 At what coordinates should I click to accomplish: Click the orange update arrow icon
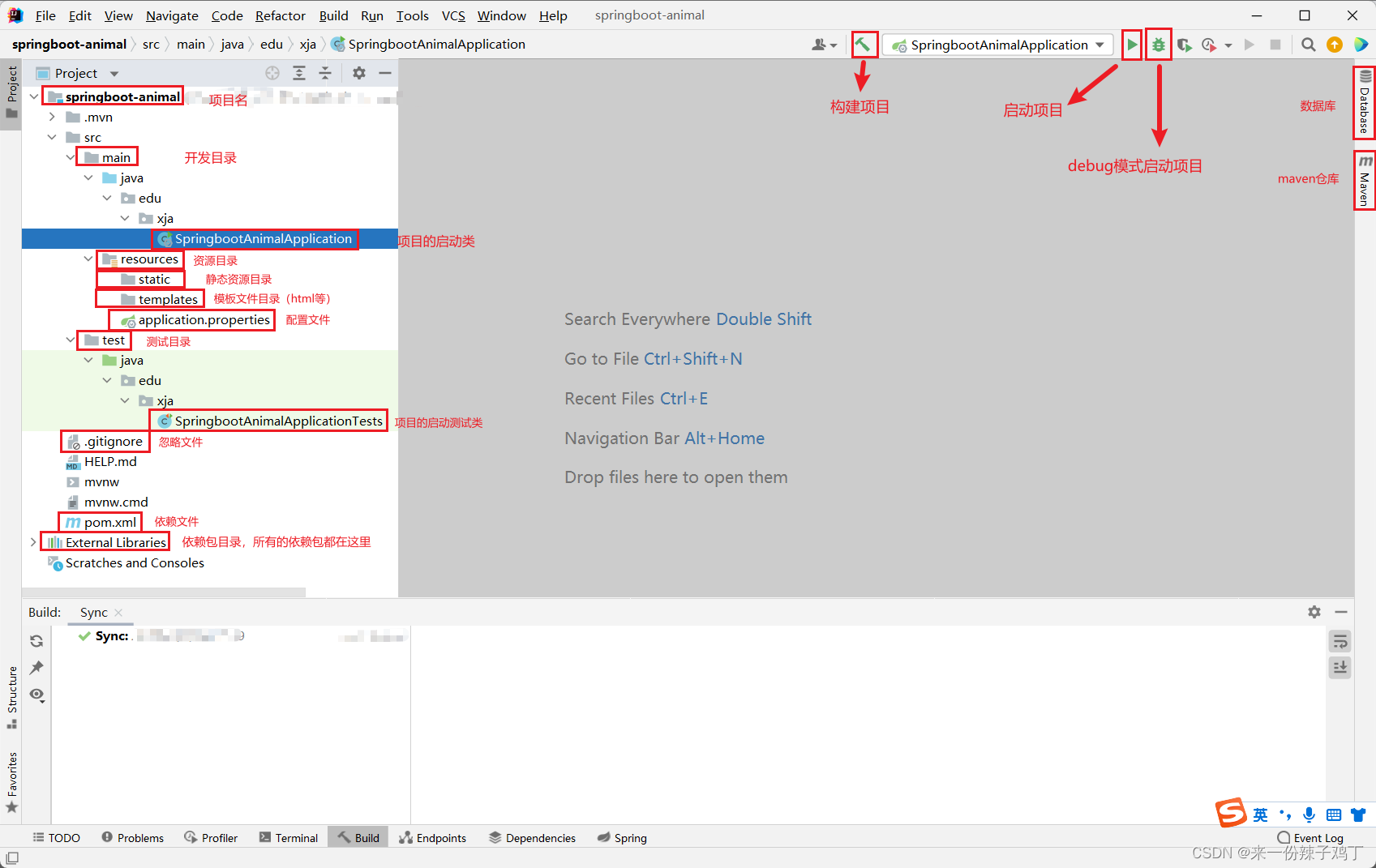pyautogui.click(x=1335, y=45)
